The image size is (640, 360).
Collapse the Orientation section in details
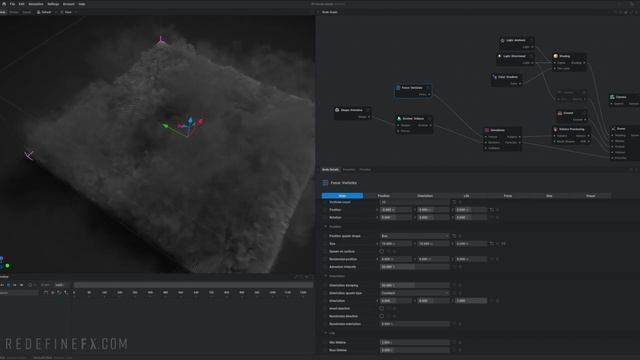click(326, 276)
